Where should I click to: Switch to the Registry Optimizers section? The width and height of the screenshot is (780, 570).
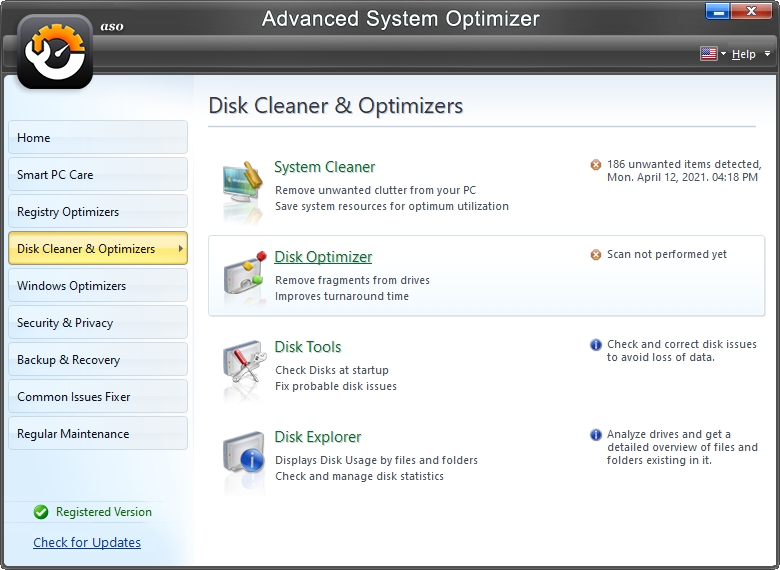click(x=97, y=211)
